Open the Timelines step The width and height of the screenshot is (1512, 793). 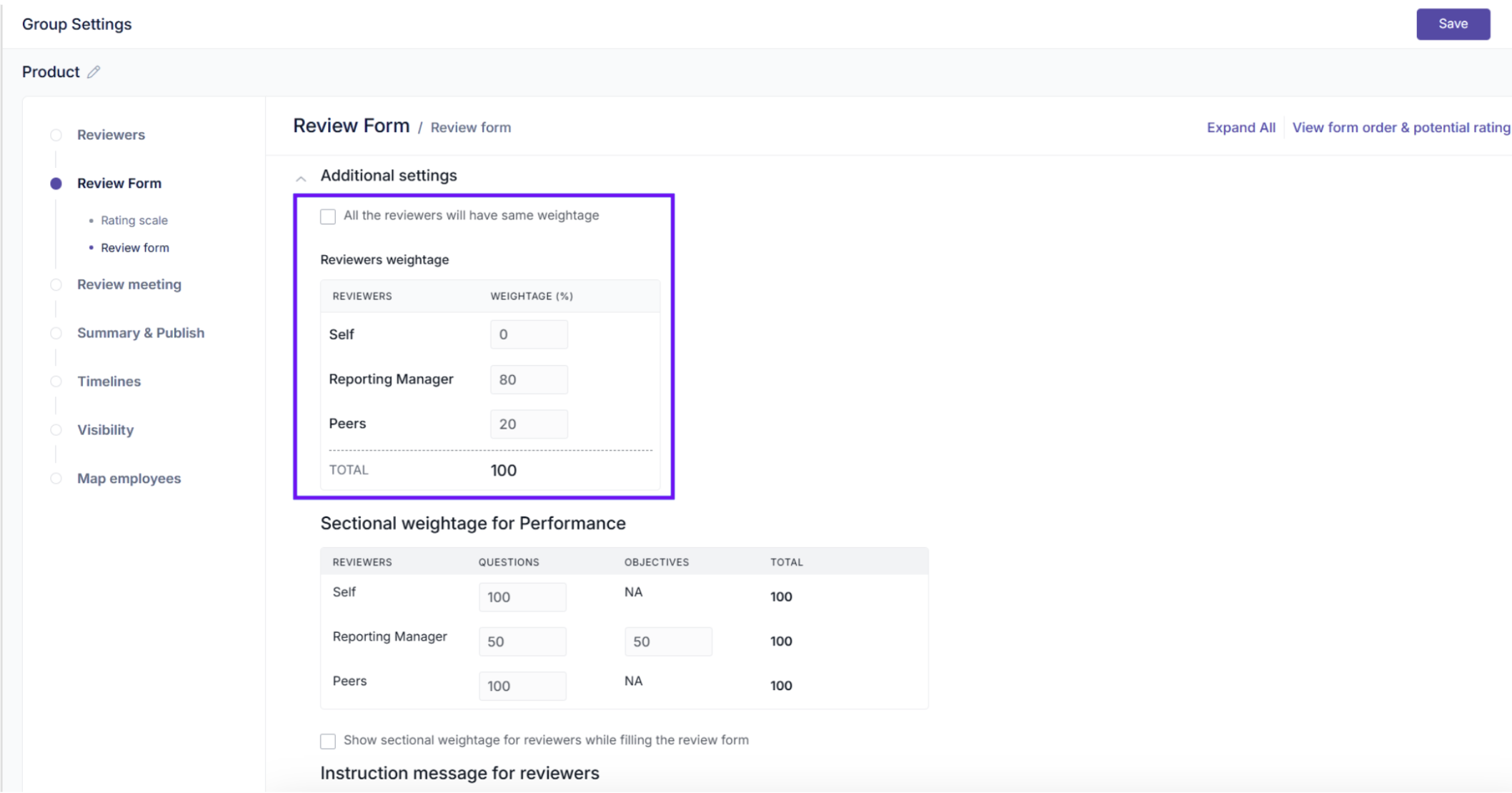click(109, 381)
